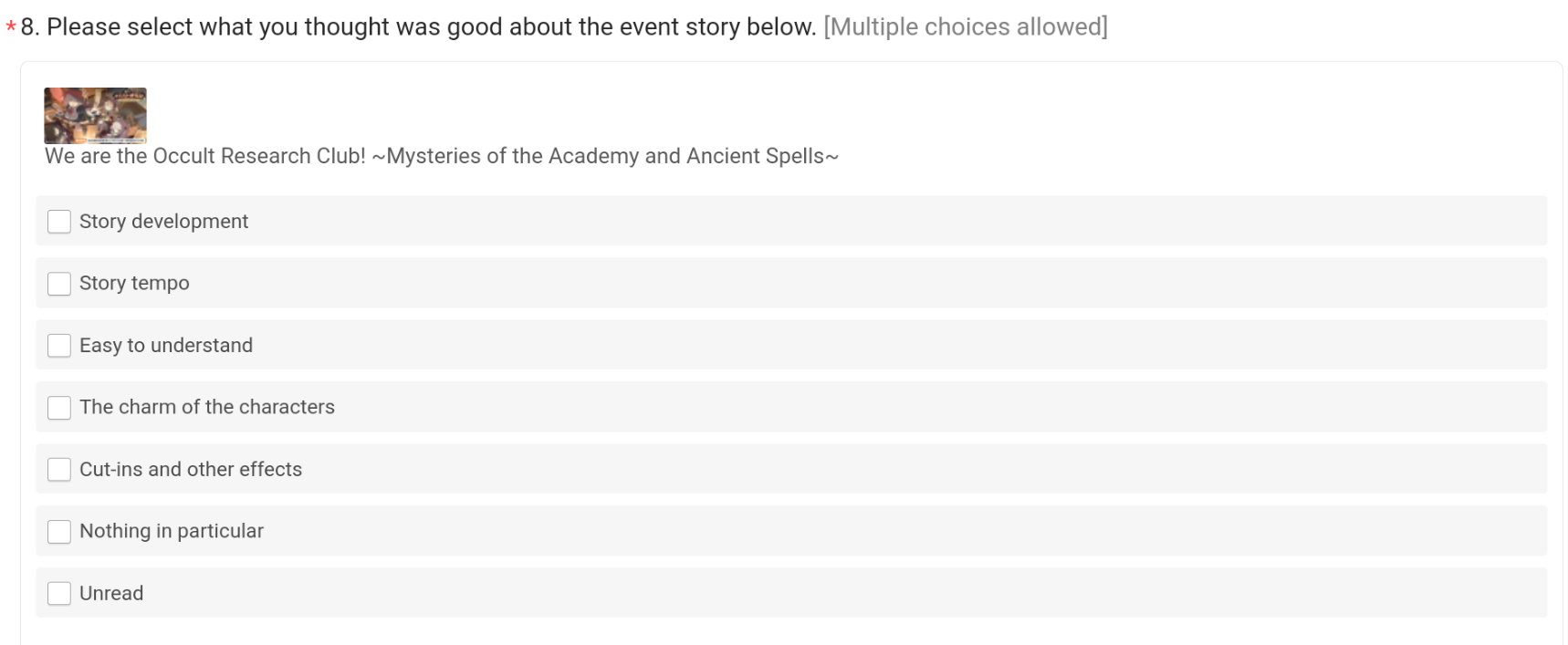This screenshot has width=1568, height=645.
Task: Check the Story development checkbox
Action: pos(59,222)
